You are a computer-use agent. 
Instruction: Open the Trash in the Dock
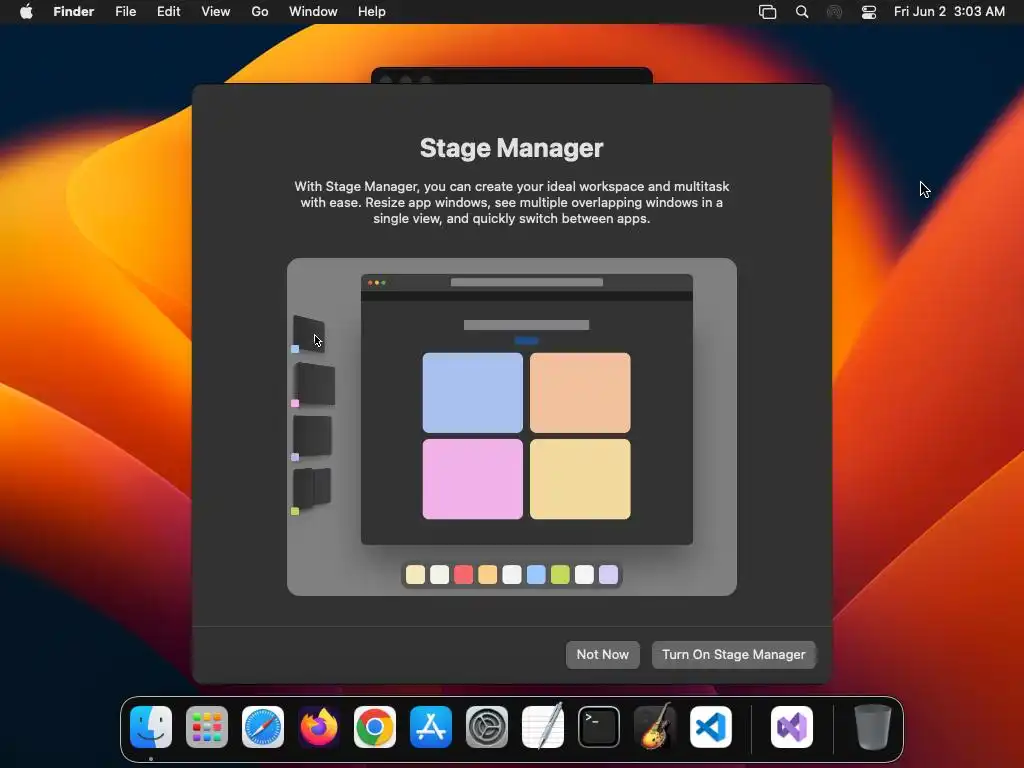click(x=872, y=727)
